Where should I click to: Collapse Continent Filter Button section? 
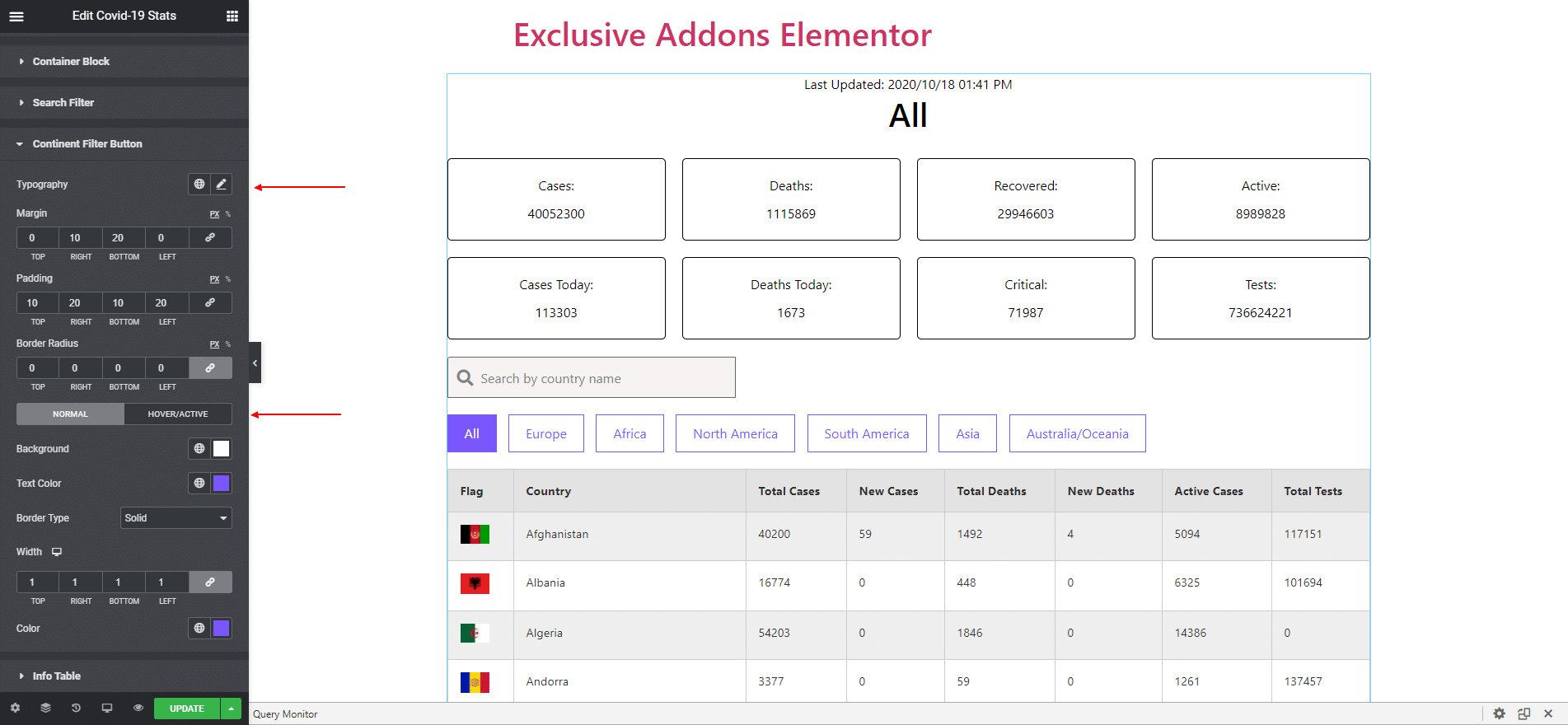pyautogui.click(x=124, y=144)
